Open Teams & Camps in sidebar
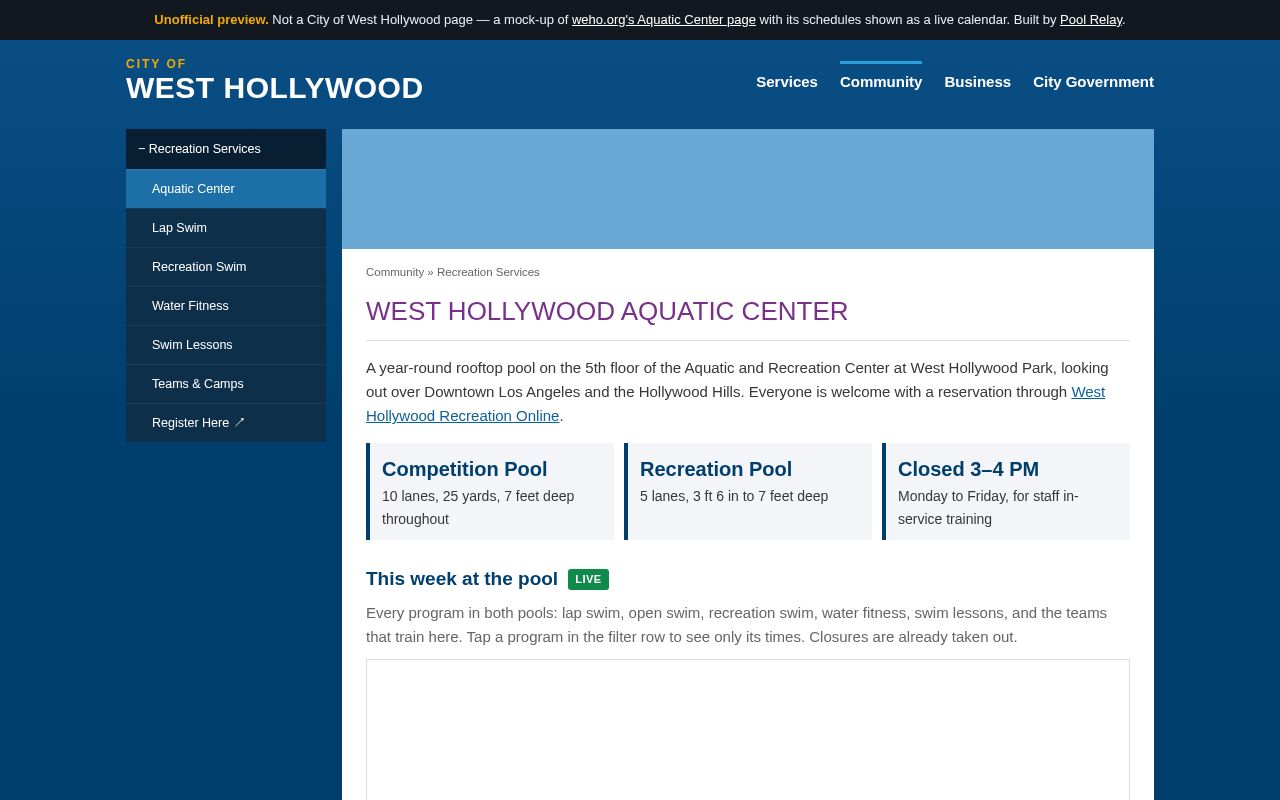Screen dimensions: 1280x800 (x=226, y=384)
